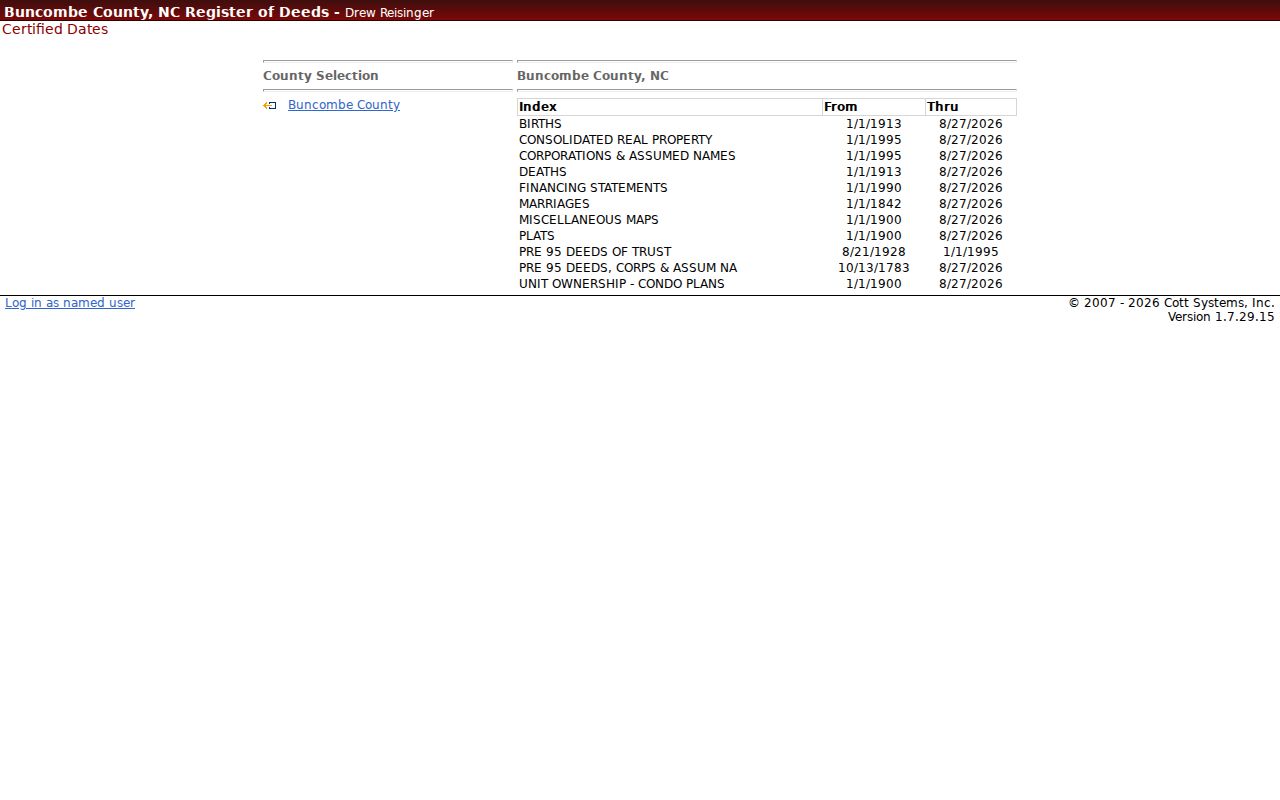Select UNIT OWNERSHIP - CONDO PLANS index
The height and width of the screenshot is (800, 1280).
click(x=767, y=284)
